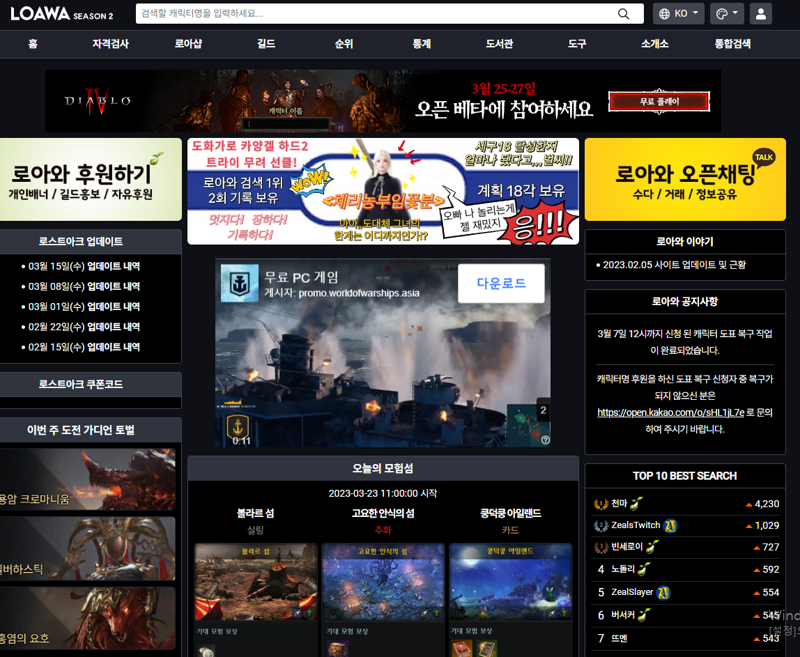Click the laurel rank icon beside 천마
Screen dimensions: 800x657
tap(601, 504)
